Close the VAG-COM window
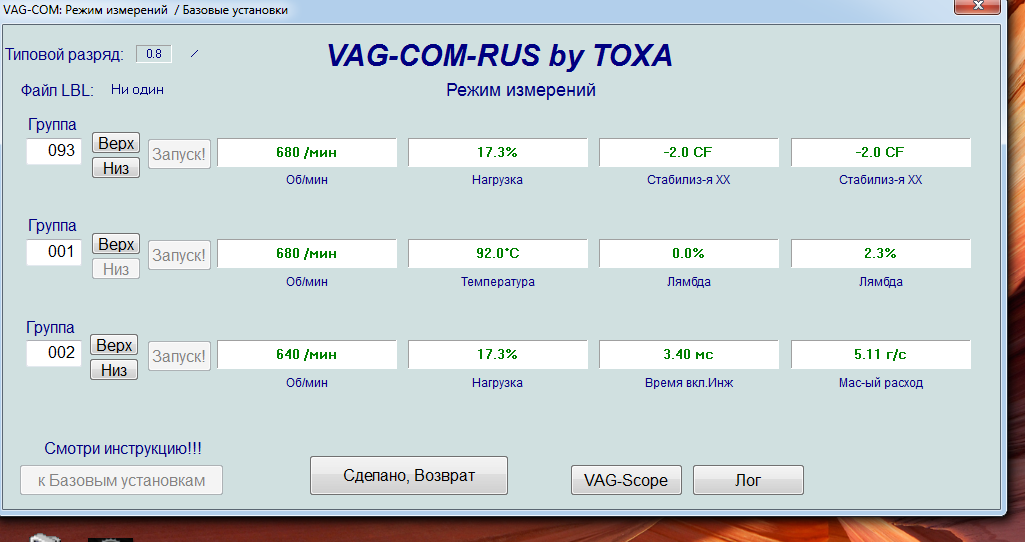Image resolution: width=1025 pixels, height=542 pixels. coord(983,7)
